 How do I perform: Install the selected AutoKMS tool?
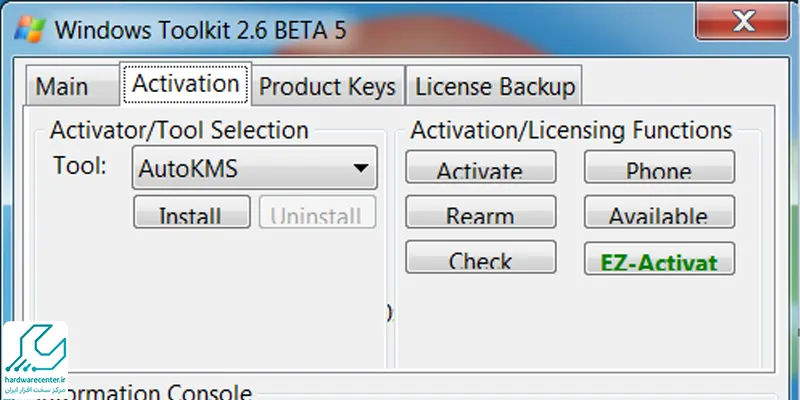pyautogui.click(x=192, y=212)
